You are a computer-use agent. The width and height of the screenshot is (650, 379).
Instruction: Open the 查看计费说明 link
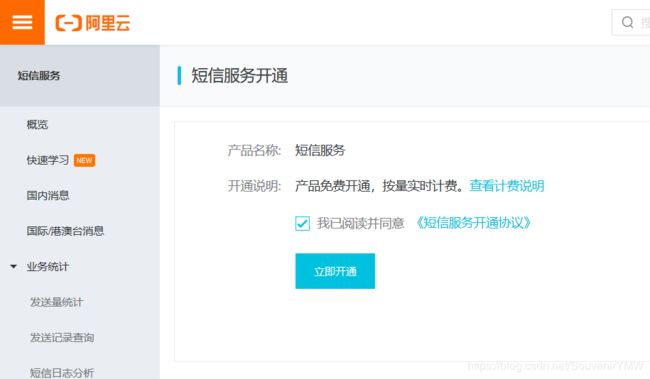coord(507,186)
